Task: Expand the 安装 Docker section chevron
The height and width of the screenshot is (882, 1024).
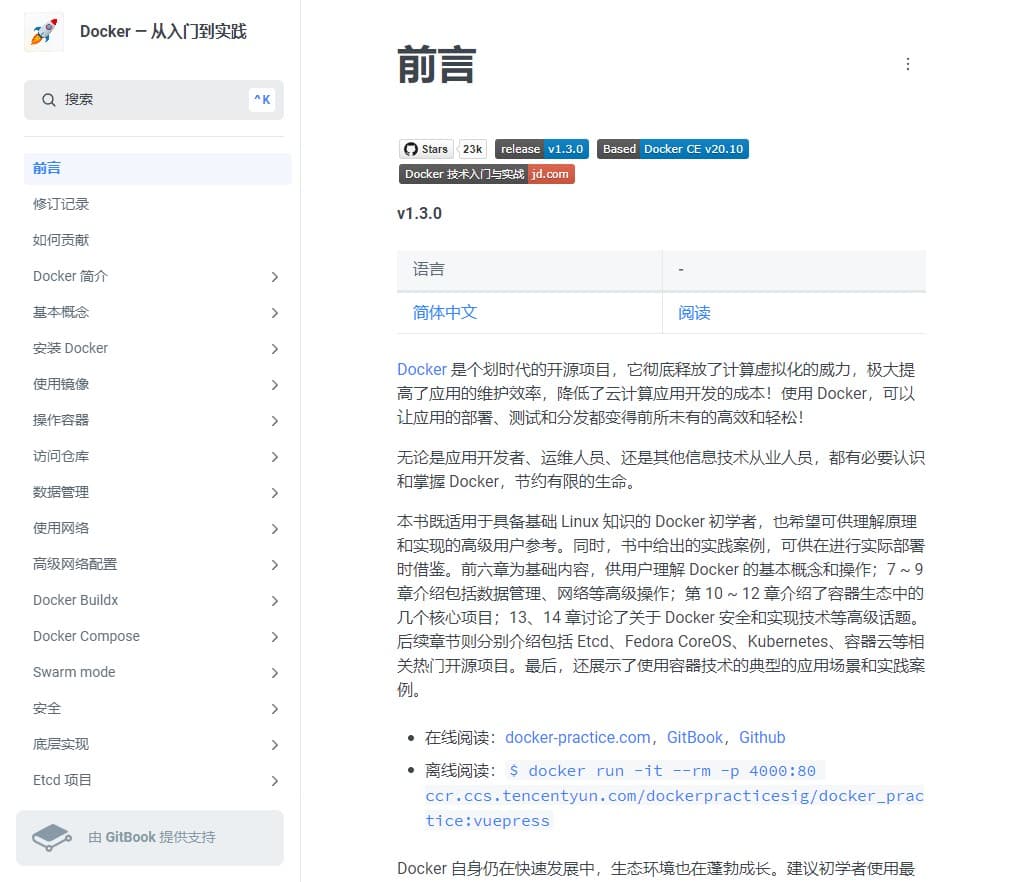Action: [x=274, y=349]
